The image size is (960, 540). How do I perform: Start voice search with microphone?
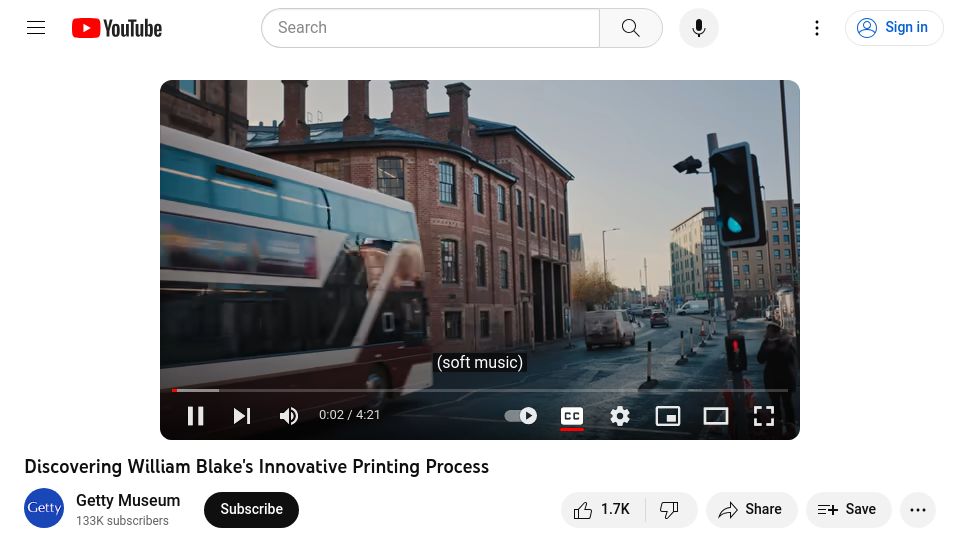tap(699, 28)
